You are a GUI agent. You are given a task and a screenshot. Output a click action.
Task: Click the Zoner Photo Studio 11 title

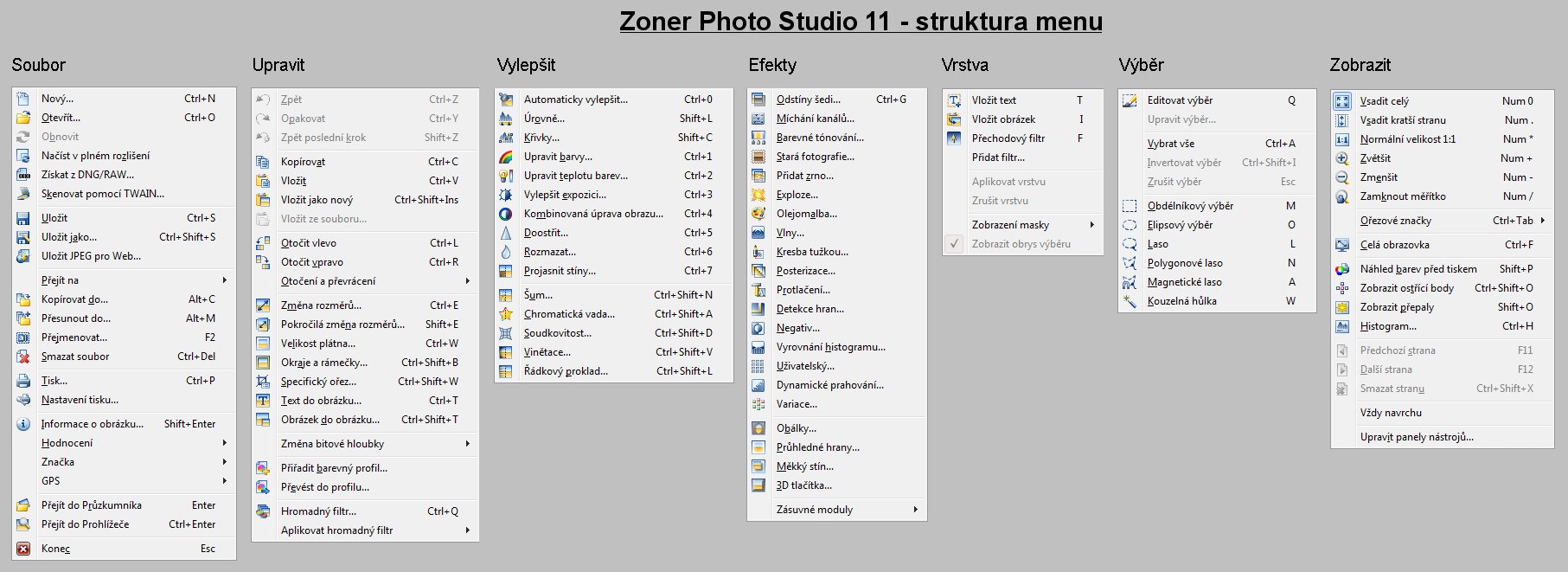[x=861, y=22]
